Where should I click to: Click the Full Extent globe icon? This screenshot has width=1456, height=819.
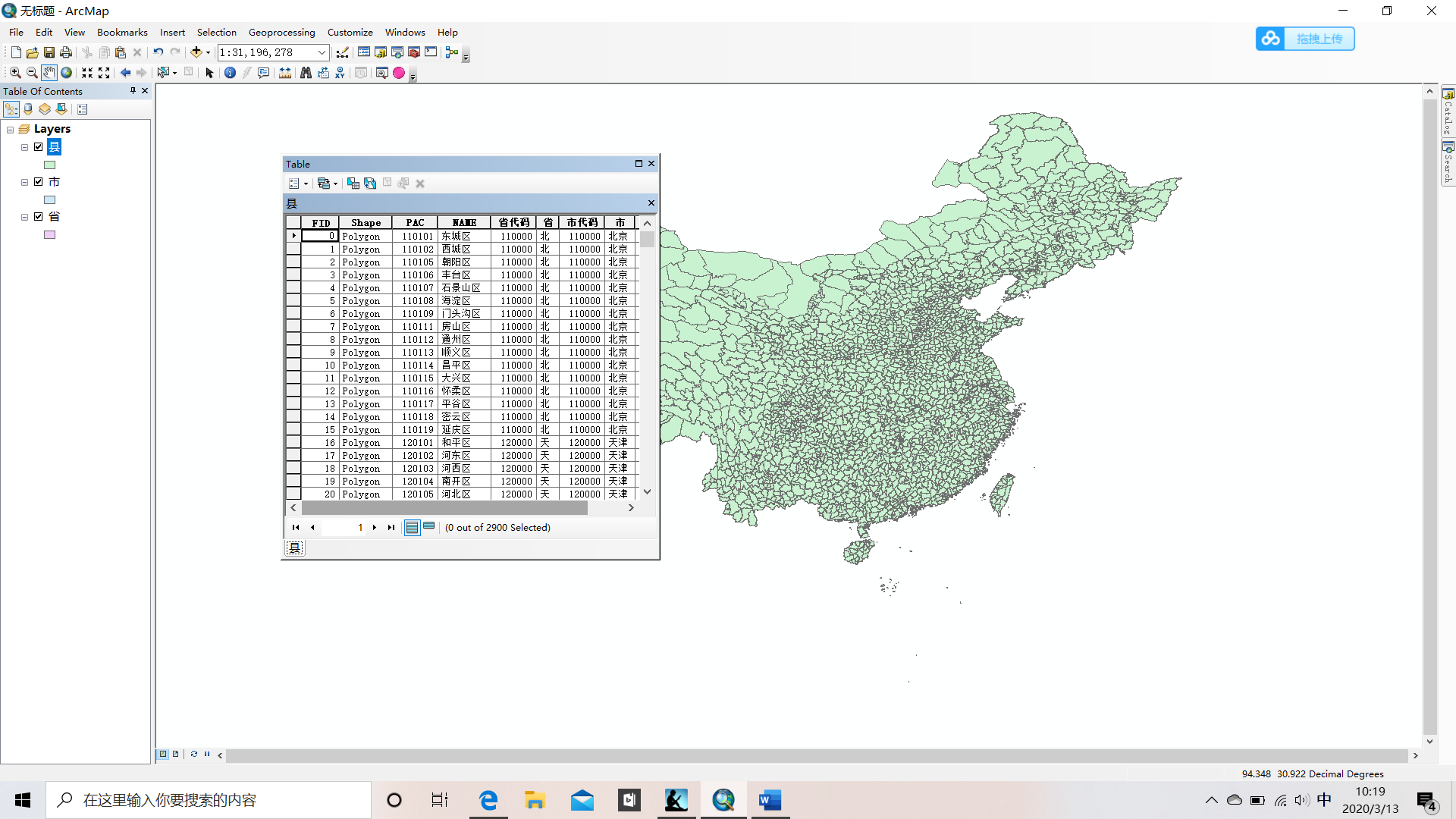pos(67,73)
